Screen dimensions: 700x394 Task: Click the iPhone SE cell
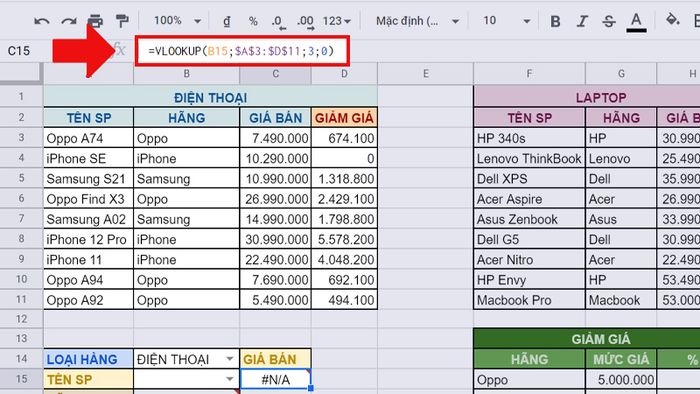88,158
